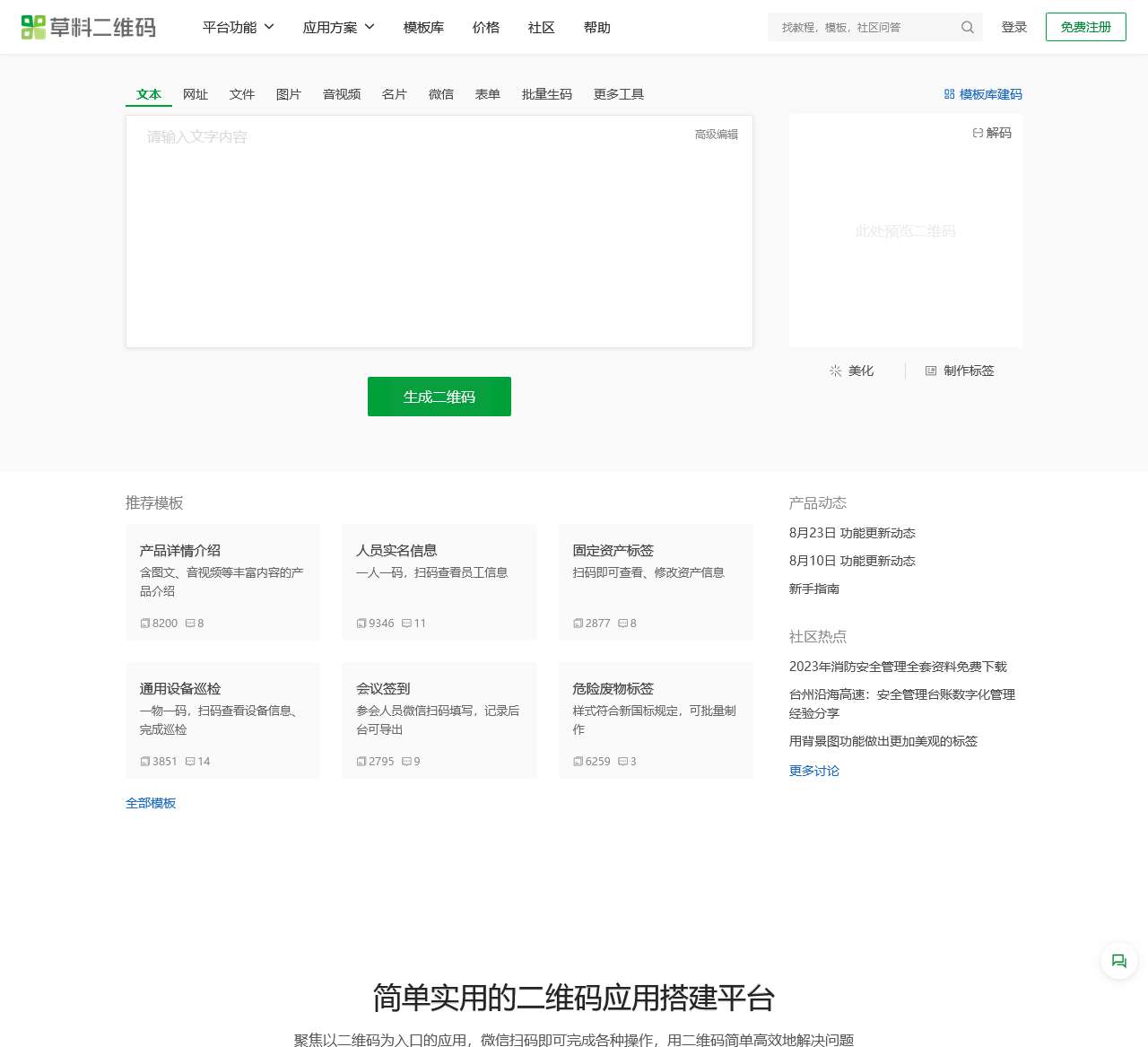Open the 全部模板 link
1148x1047 pixels.
pyautogui.click(x=151, y=803)
